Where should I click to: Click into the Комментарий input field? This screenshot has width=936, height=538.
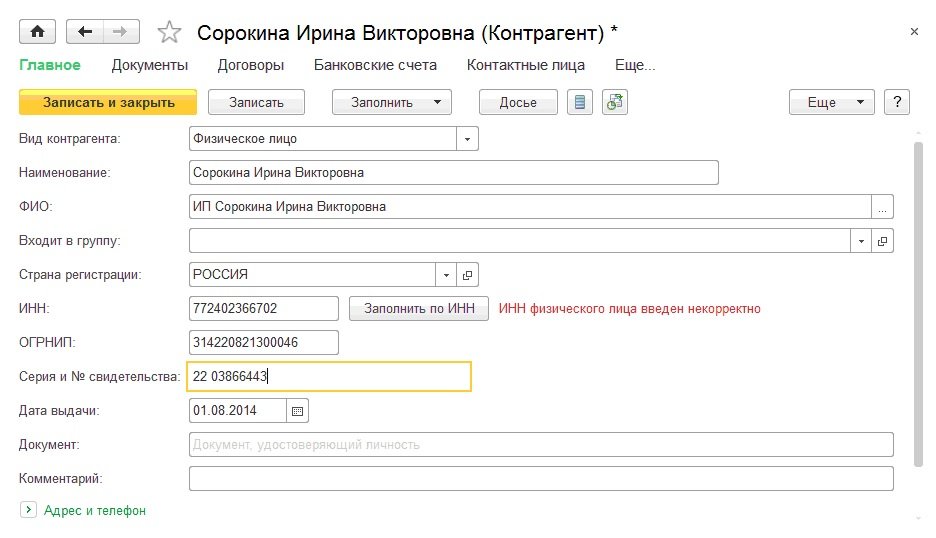point(540,479)
